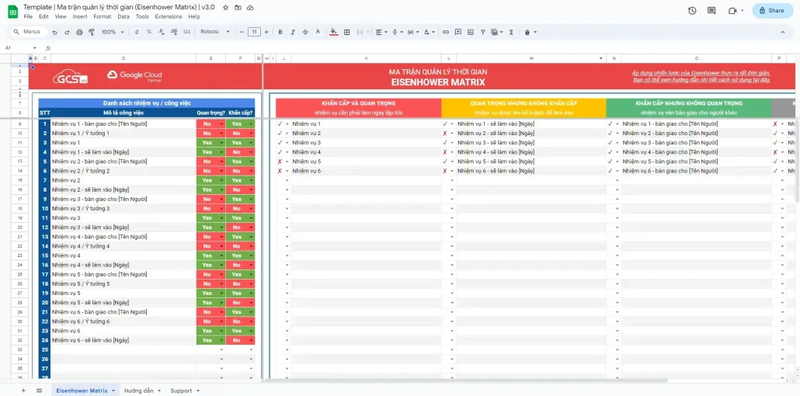This screenshot has width=800, height=396.
Task: Click the Move to folder icon
Action: pyautogui.click(x=238, y=8)
